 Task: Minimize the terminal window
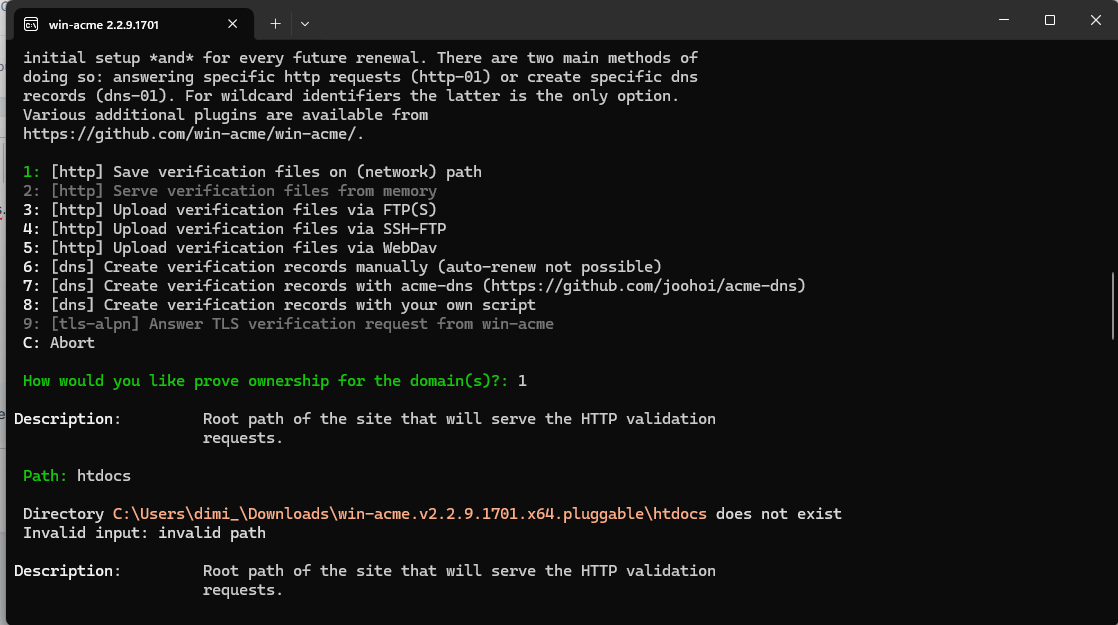click(x=1004, y=20)
